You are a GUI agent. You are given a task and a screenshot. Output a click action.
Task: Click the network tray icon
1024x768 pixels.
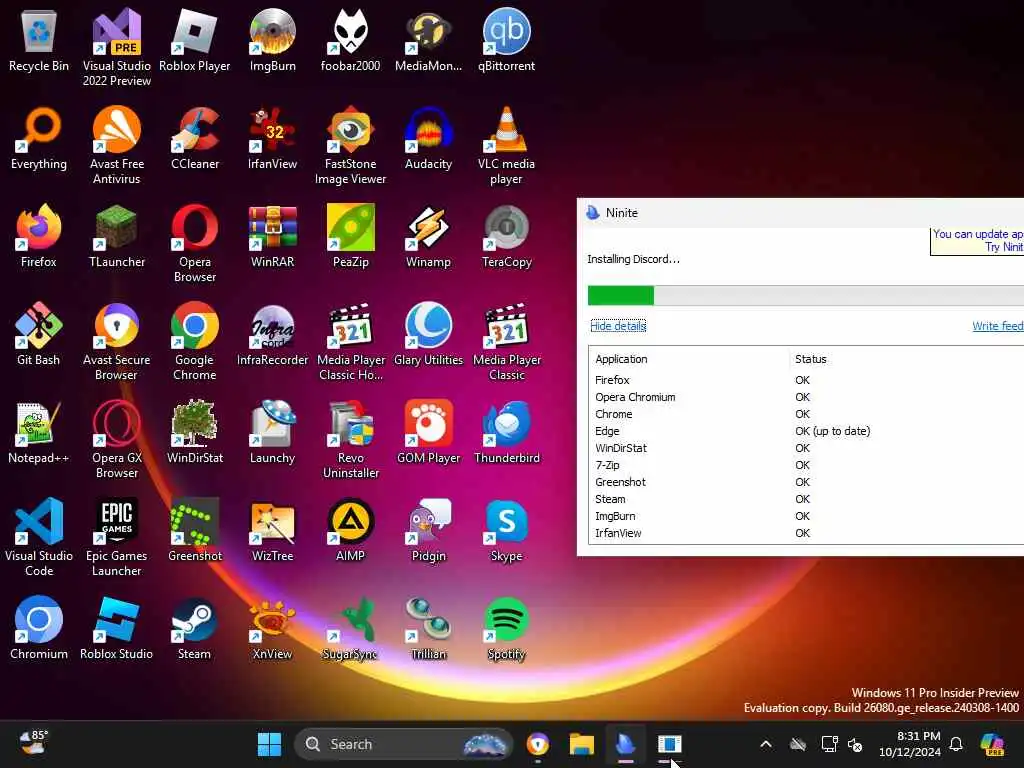829,744
